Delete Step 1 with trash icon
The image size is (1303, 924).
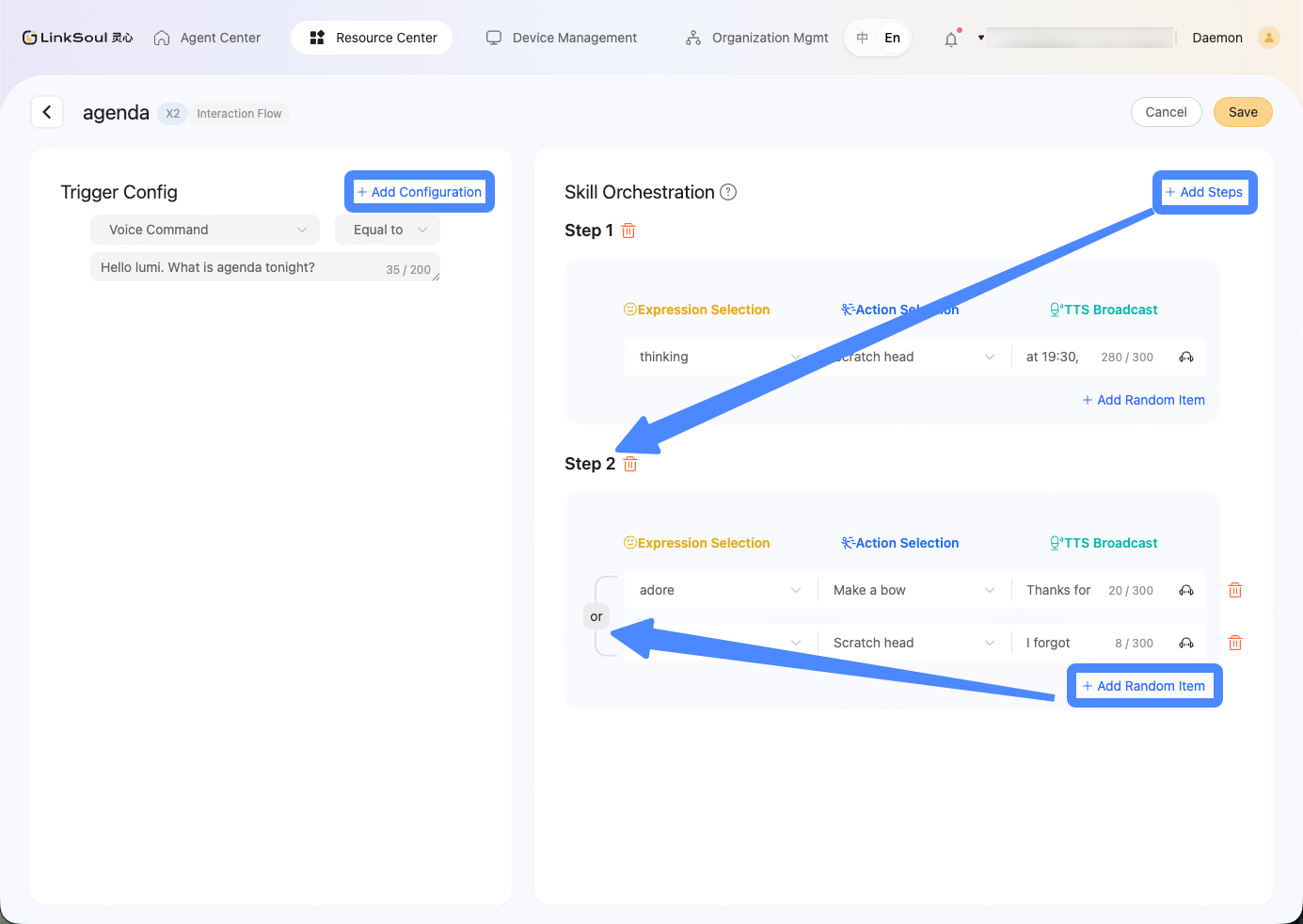coord(628,231)
